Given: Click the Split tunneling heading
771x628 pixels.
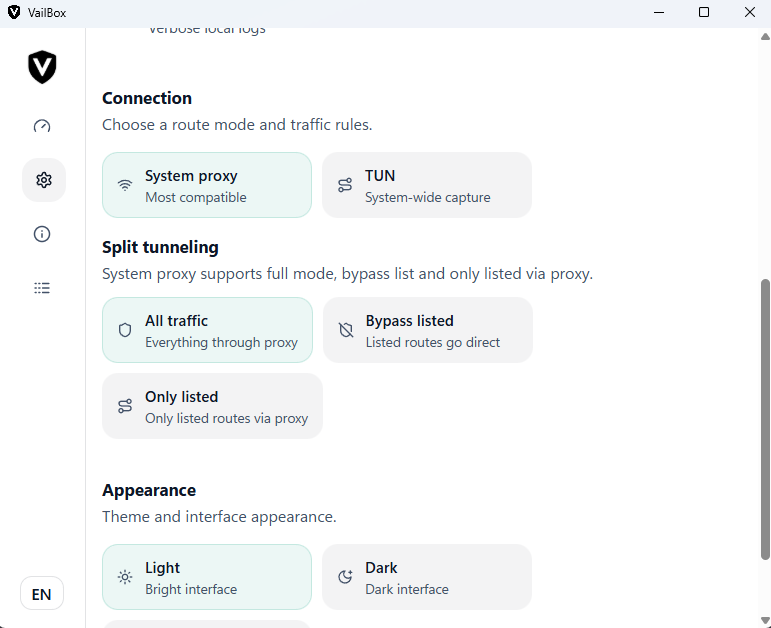Looking at the screenshot, I should click(x=160, y=247).
